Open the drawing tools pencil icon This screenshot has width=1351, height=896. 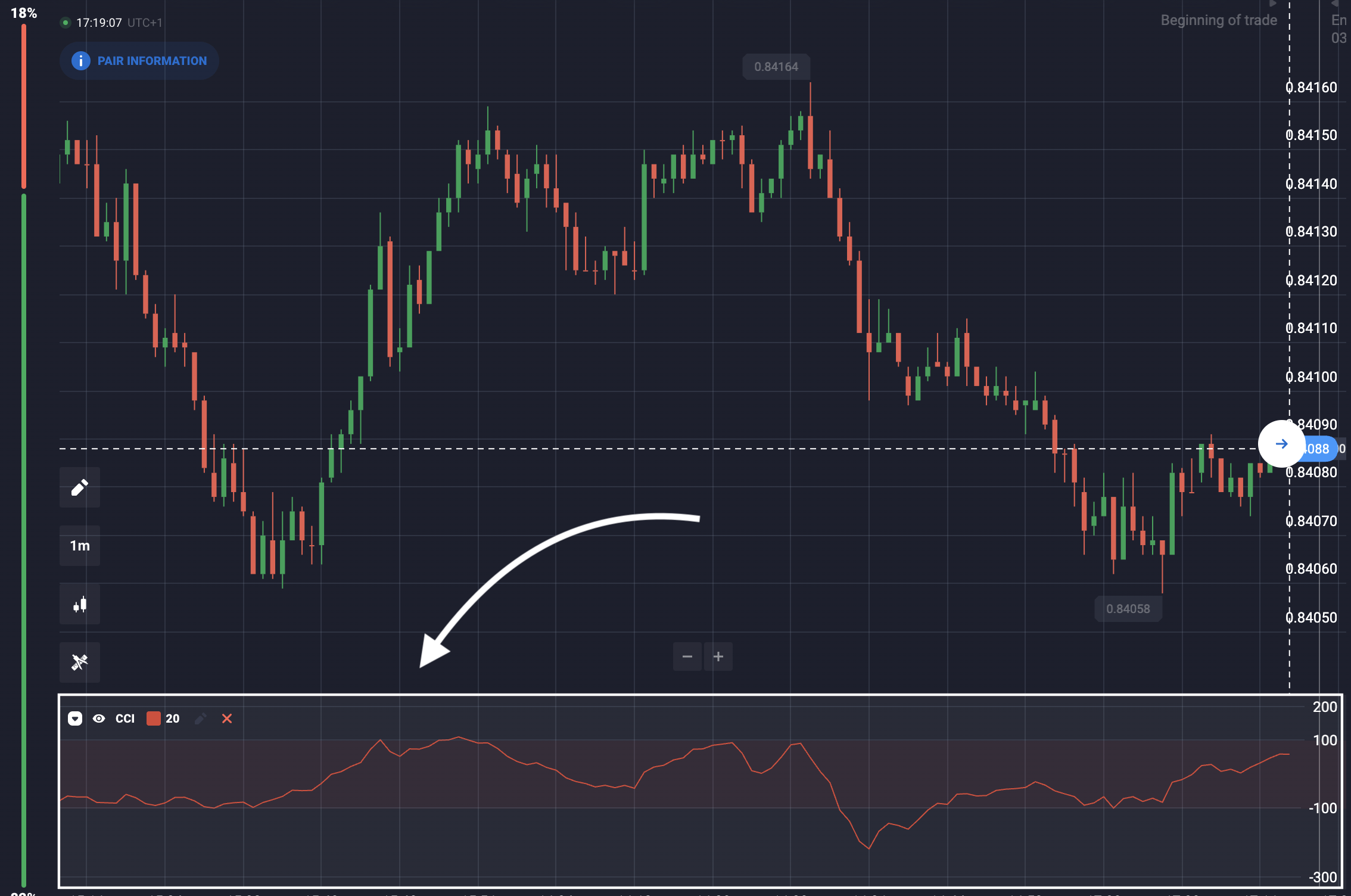click(80, 488)
